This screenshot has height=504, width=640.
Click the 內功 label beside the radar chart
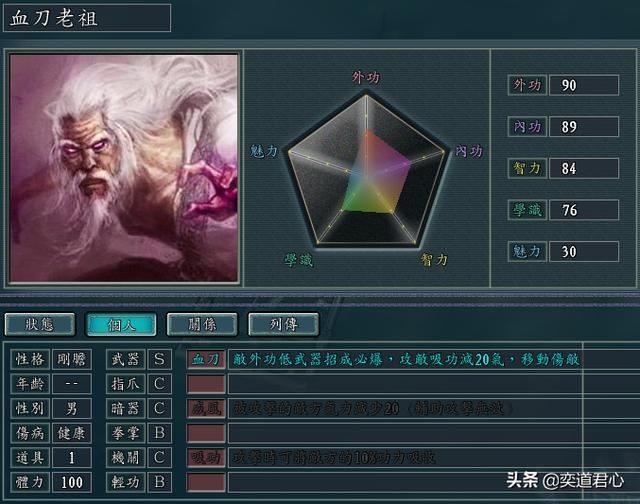[x=469, y=151]
